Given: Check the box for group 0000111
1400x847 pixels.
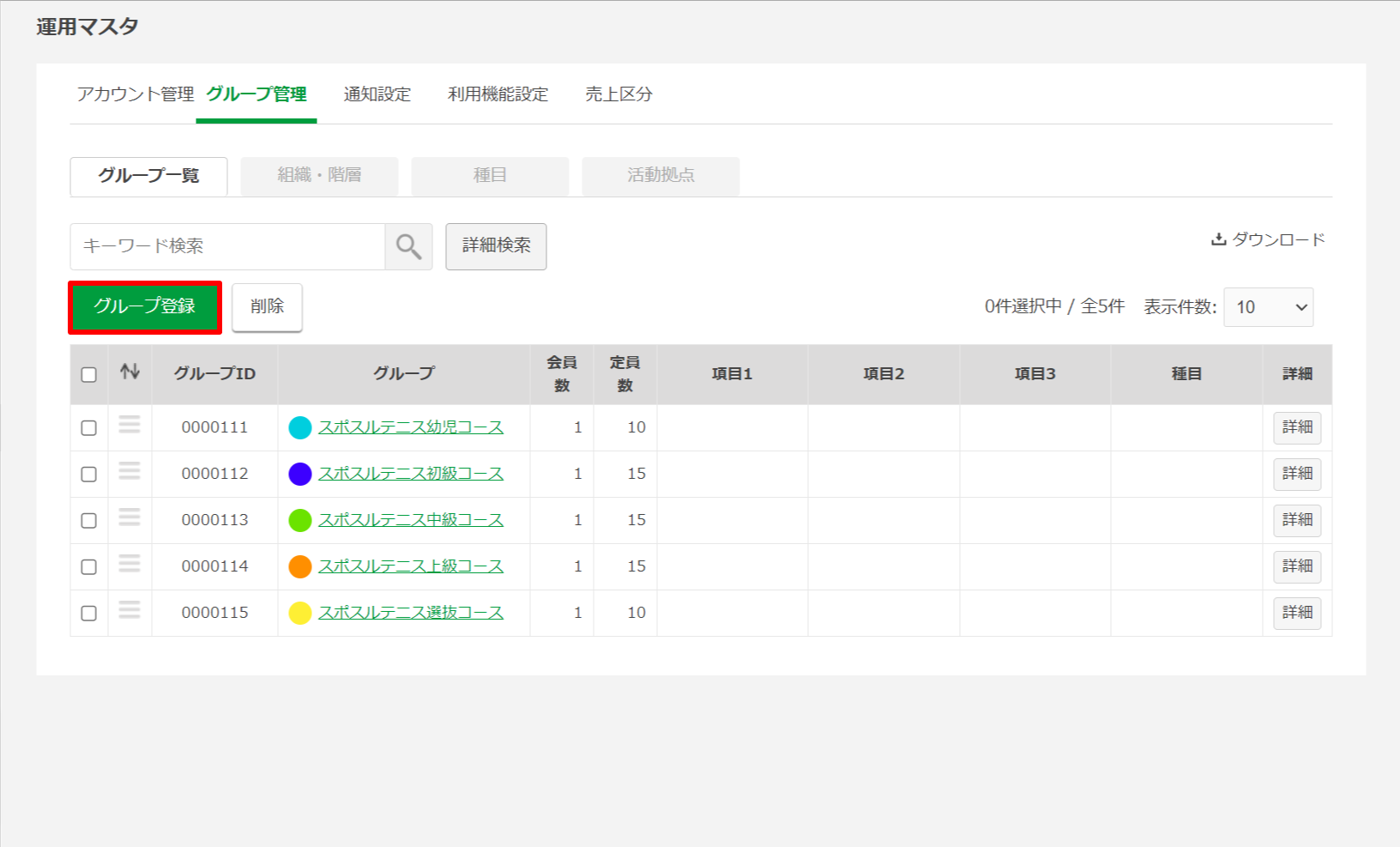Looking at the screenshot, I should (x=89, y=428).
